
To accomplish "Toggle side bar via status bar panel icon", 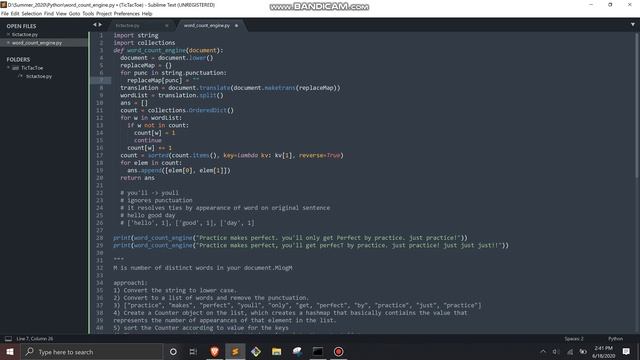I will (x=8, y=339).
